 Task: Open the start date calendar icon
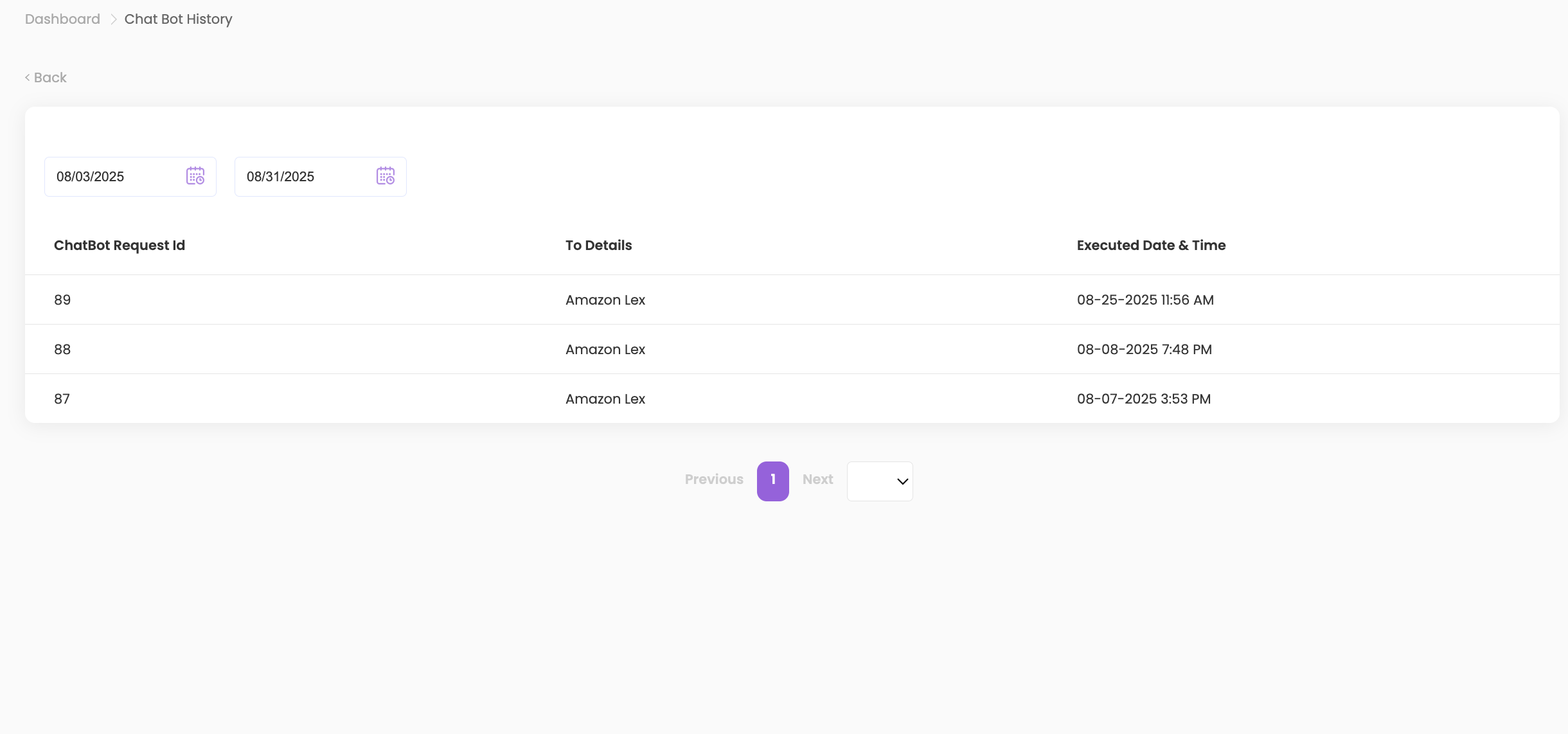click(195, 176)
